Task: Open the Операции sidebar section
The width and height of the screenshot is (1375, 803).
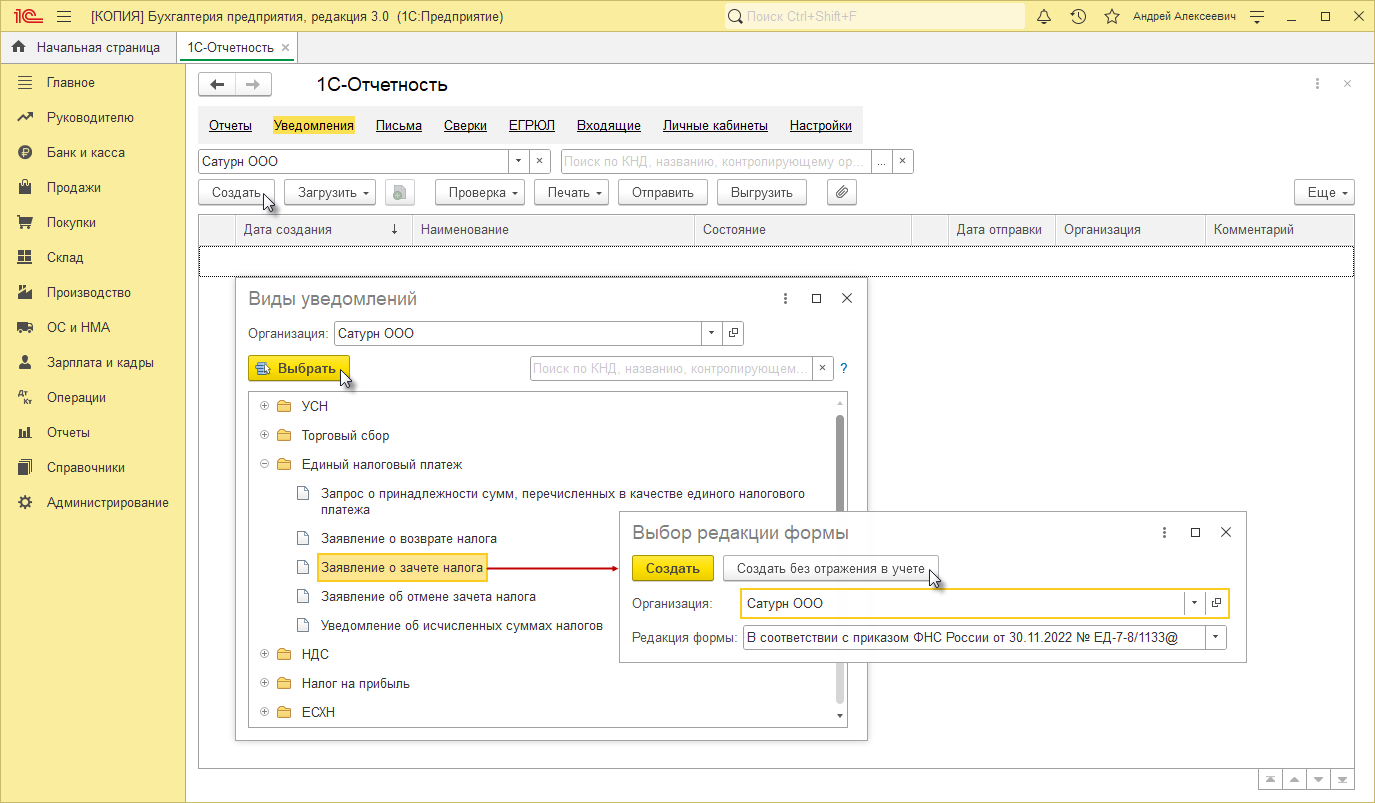Action: point(76,398)
